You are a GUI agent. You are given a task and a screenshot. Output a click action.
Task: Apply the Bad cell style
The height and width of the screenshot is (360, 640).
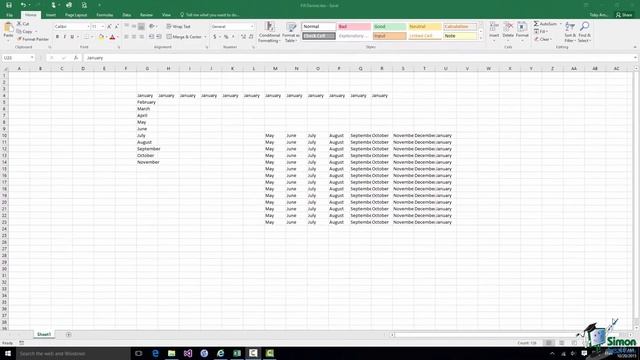coord(354,27)
